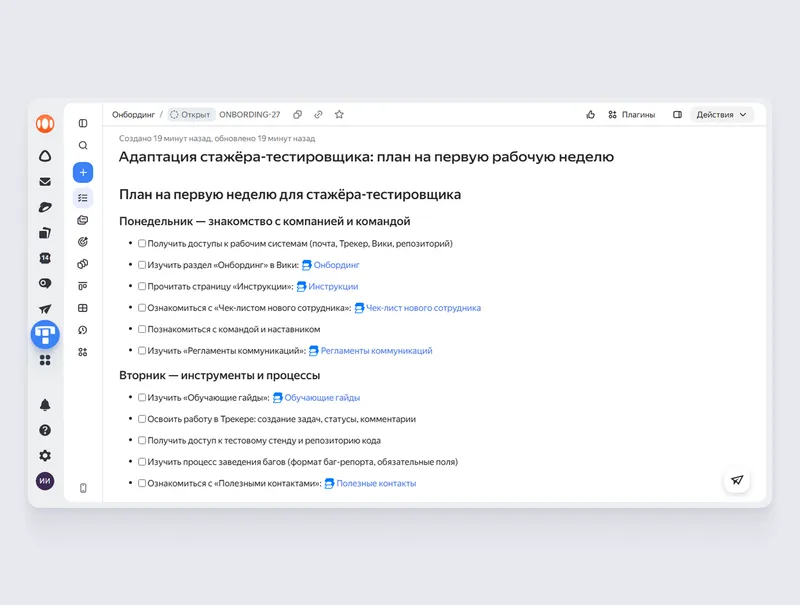Screen dimensions: 800x605
Task: Click the issue key ONBORDING-27 text
Action: (250, 115)
